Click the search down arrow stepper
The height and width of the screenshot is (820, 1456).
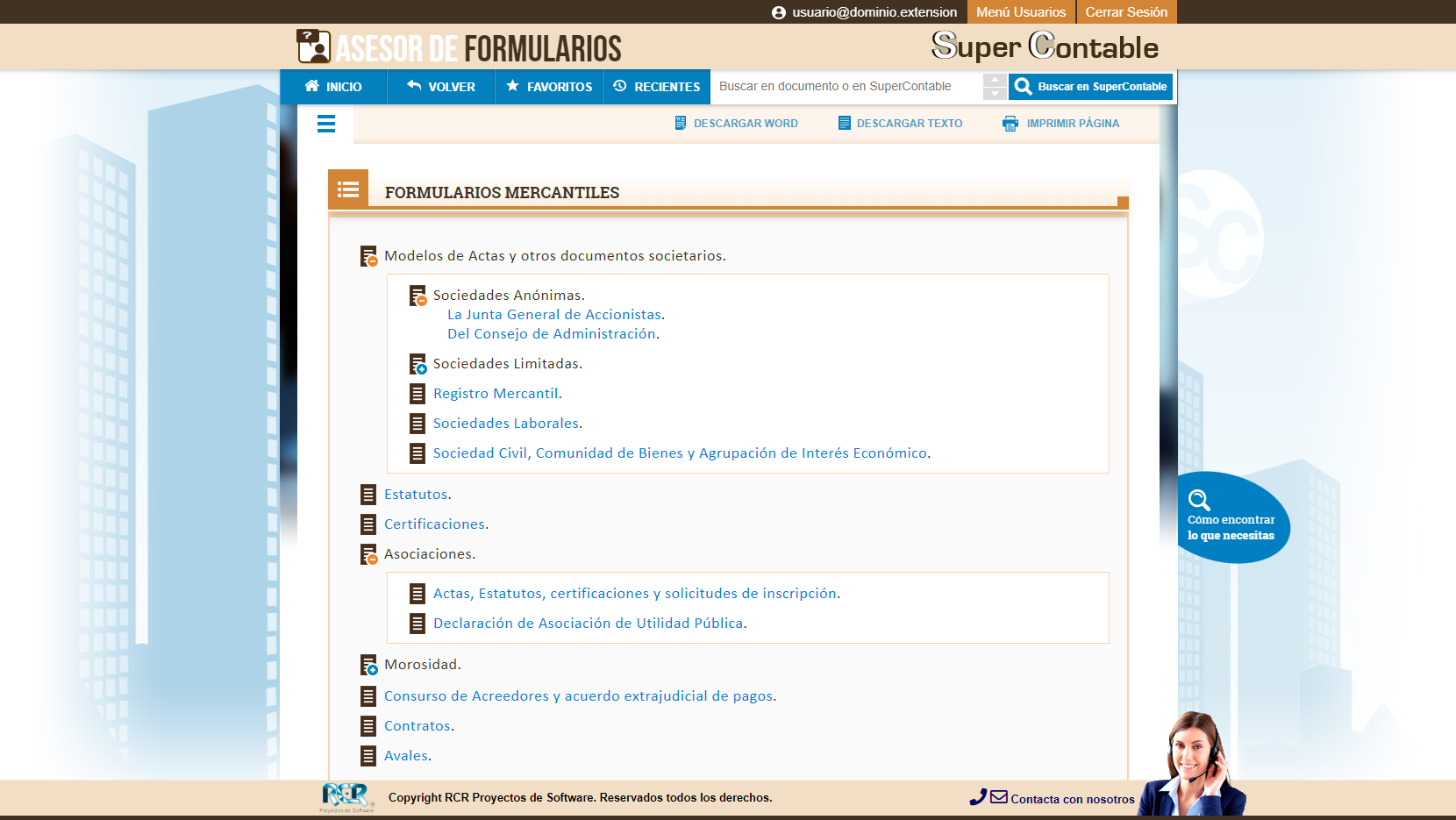point(995,94)
